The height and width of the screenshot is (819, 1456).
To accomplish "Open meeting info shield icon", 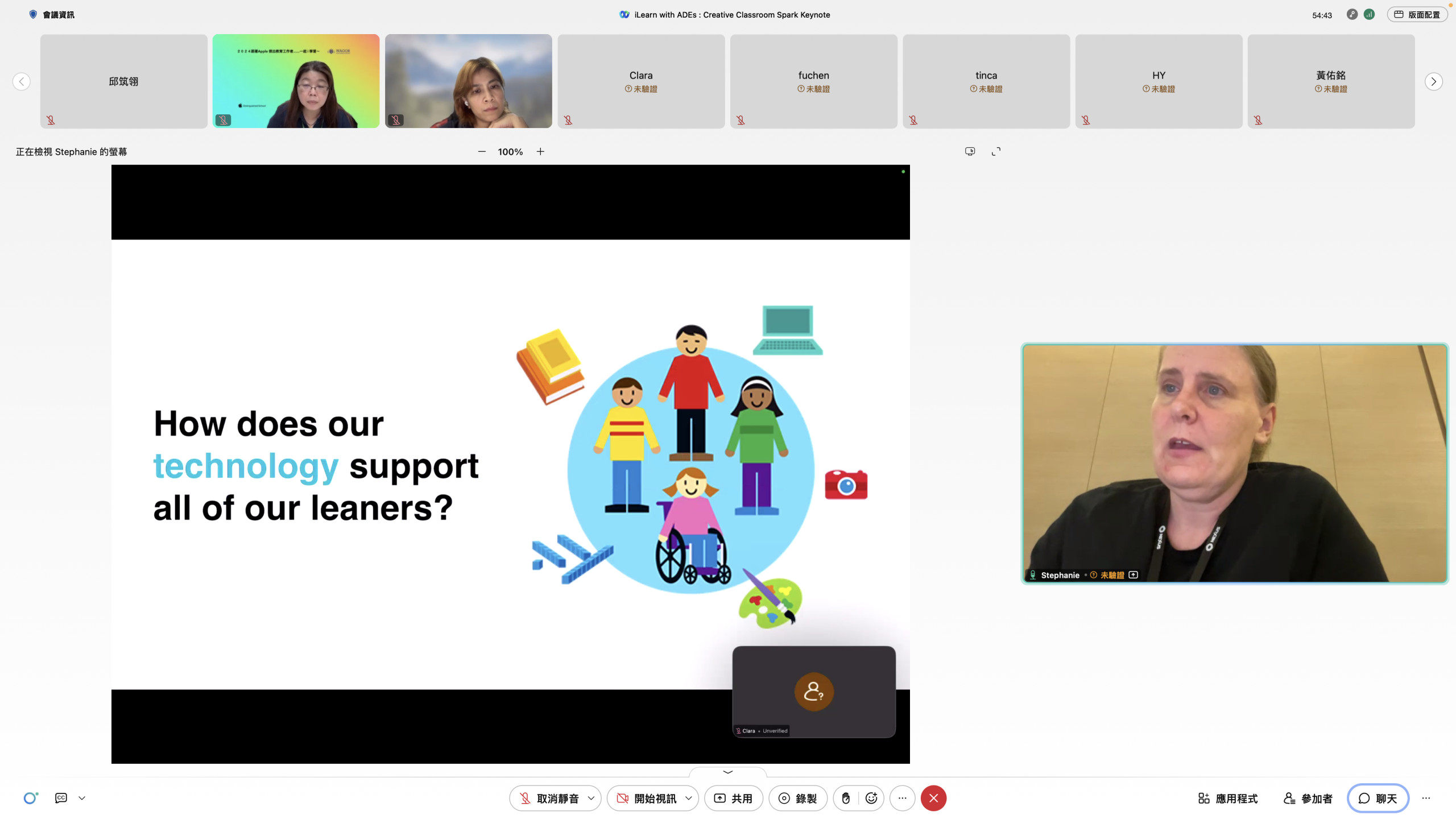I will tap(33, 14).
